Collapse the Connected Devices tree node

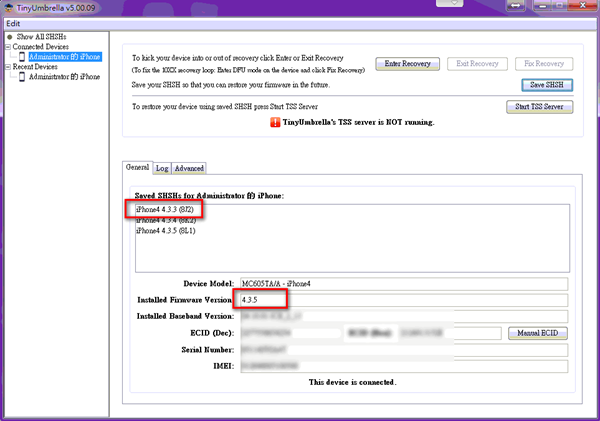[8, 47]
